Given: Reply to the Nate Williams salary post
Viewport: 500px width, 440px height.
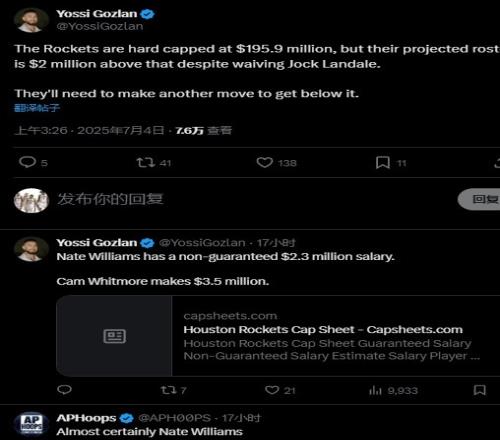Looking at the screenshot, I should point(64,390).
